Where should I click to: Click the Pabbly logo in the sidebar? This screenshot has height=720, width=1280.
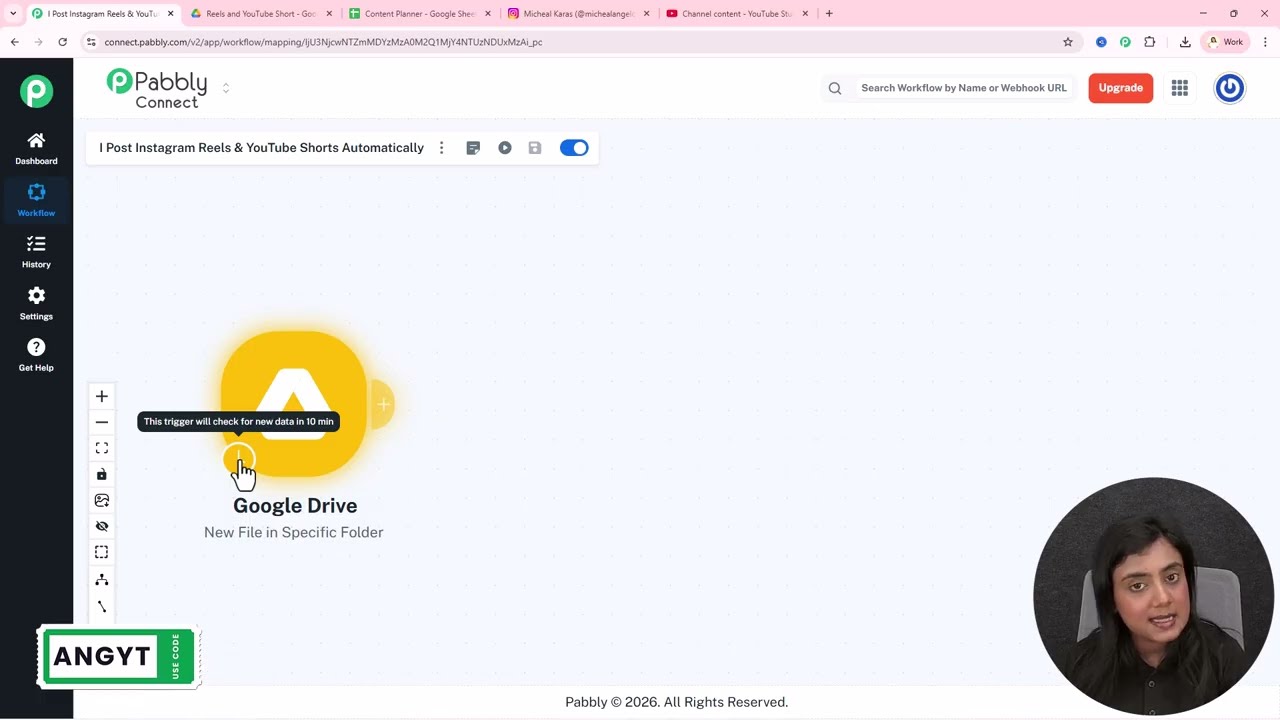pos(36,91)
